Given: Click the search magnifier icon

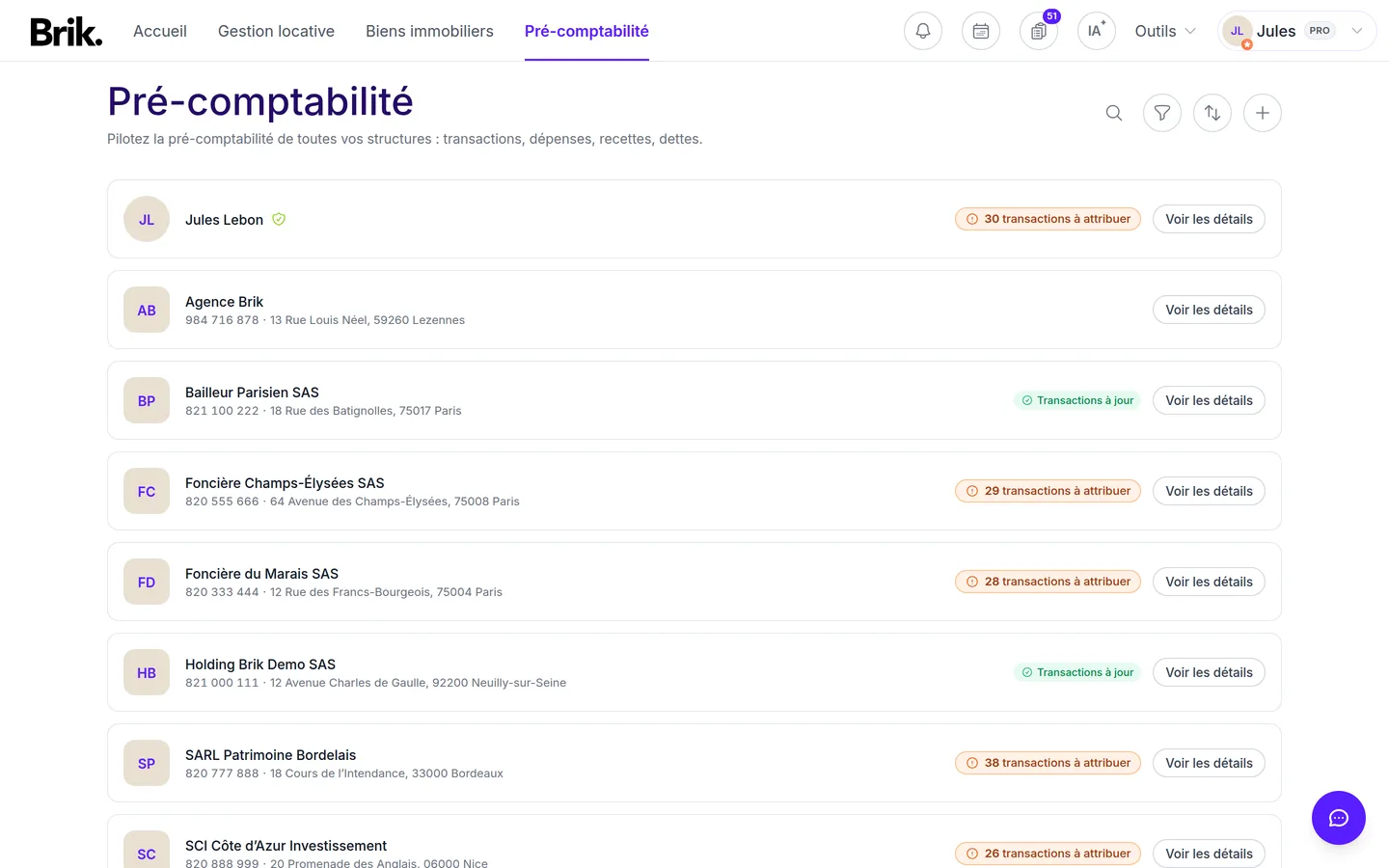Looking at the screenshot, I should tap(1114, 113).
